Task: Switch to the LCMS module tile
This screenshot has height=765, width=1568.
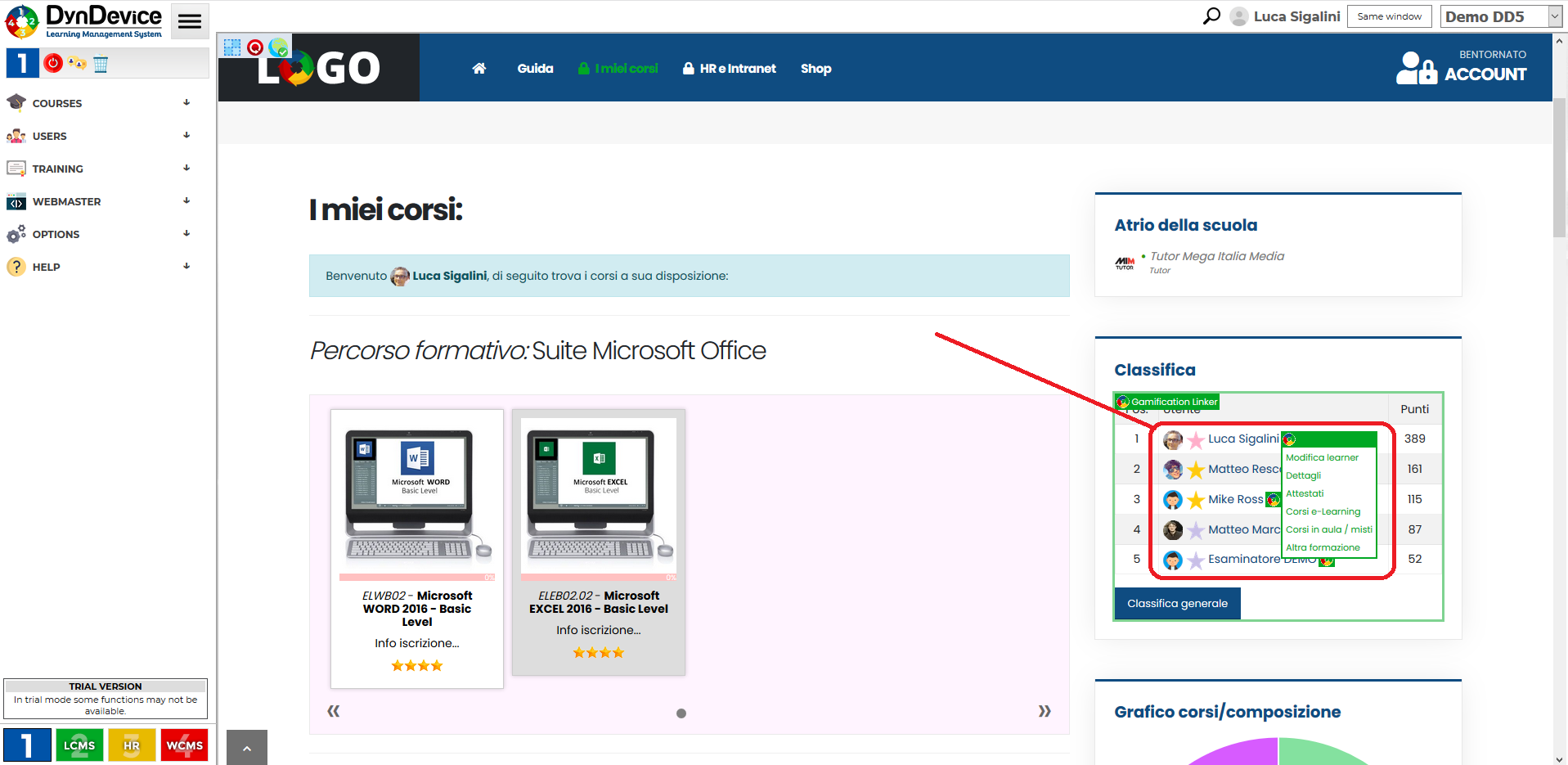Action: [x=79, y=745]
